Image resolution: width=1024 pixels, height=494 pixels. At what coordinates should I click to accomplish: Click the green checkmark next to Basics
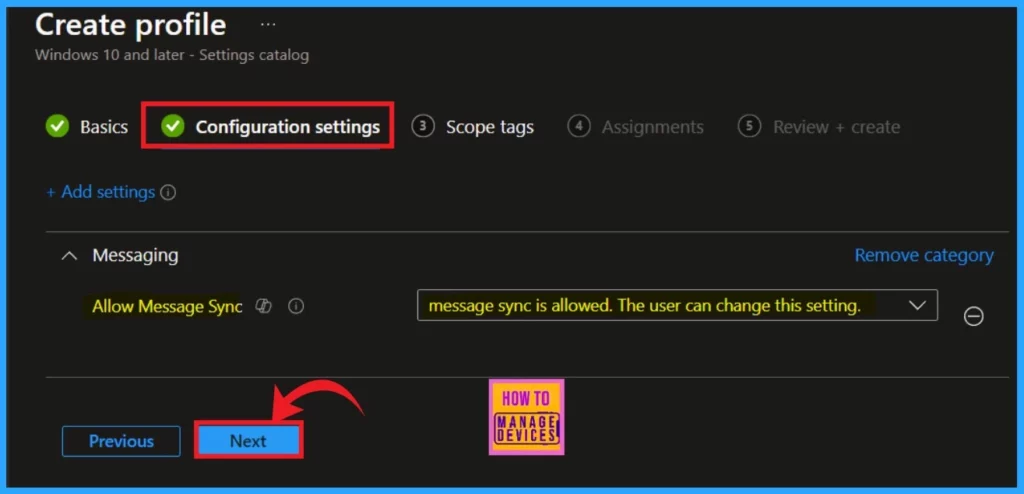[x=57, y=127]
